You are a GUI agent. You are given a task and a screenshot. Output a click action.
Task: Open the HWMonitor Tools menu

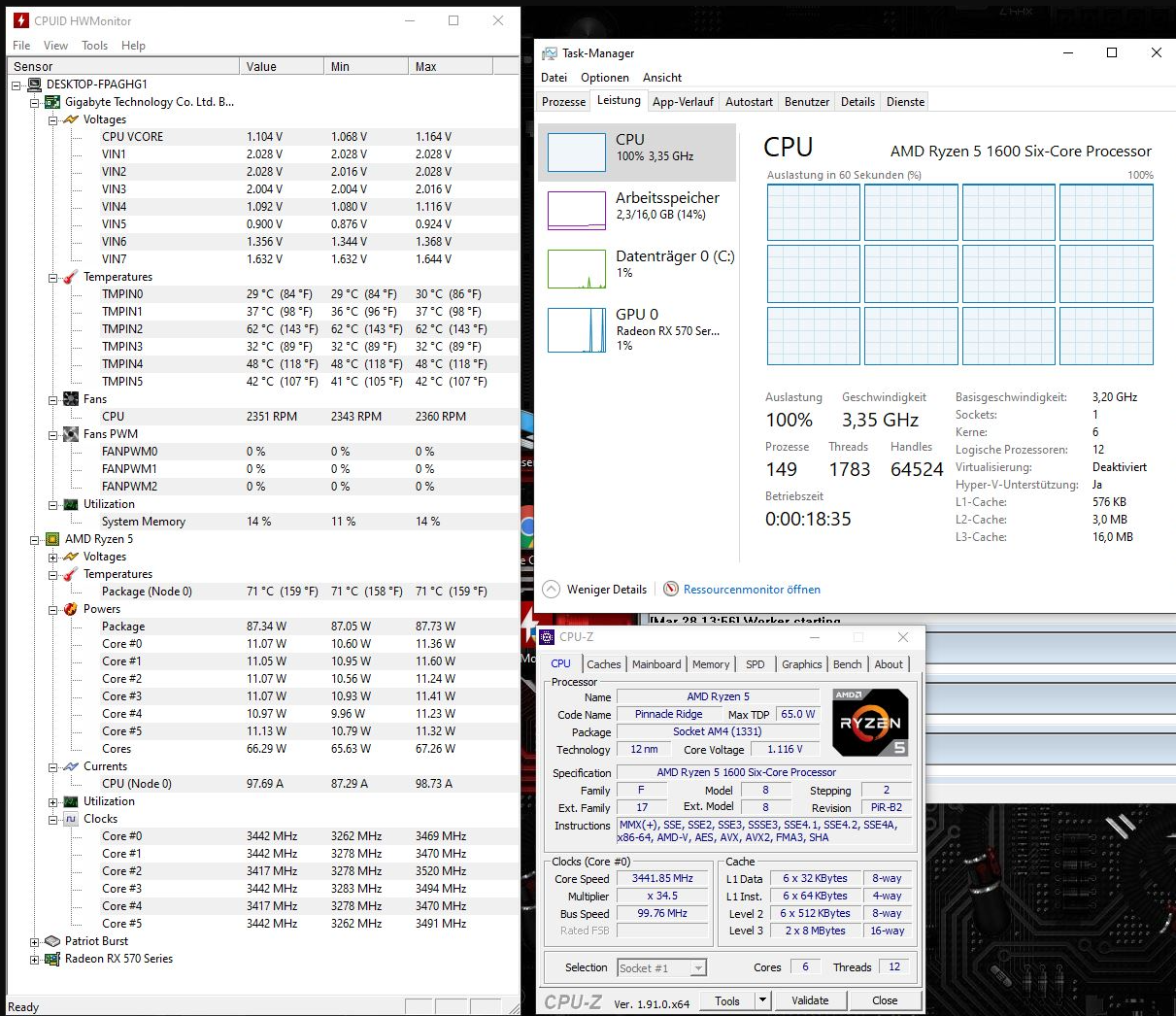95,46
